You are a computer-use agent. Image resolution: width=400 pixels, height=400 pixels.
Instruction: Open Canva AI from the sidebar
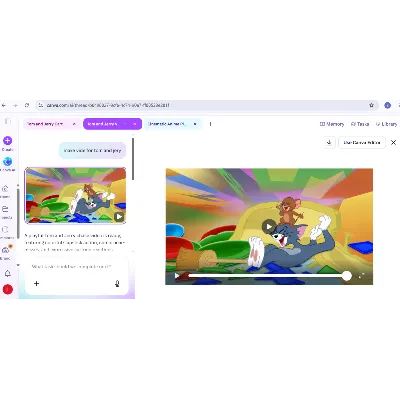(x=7, y=162)
